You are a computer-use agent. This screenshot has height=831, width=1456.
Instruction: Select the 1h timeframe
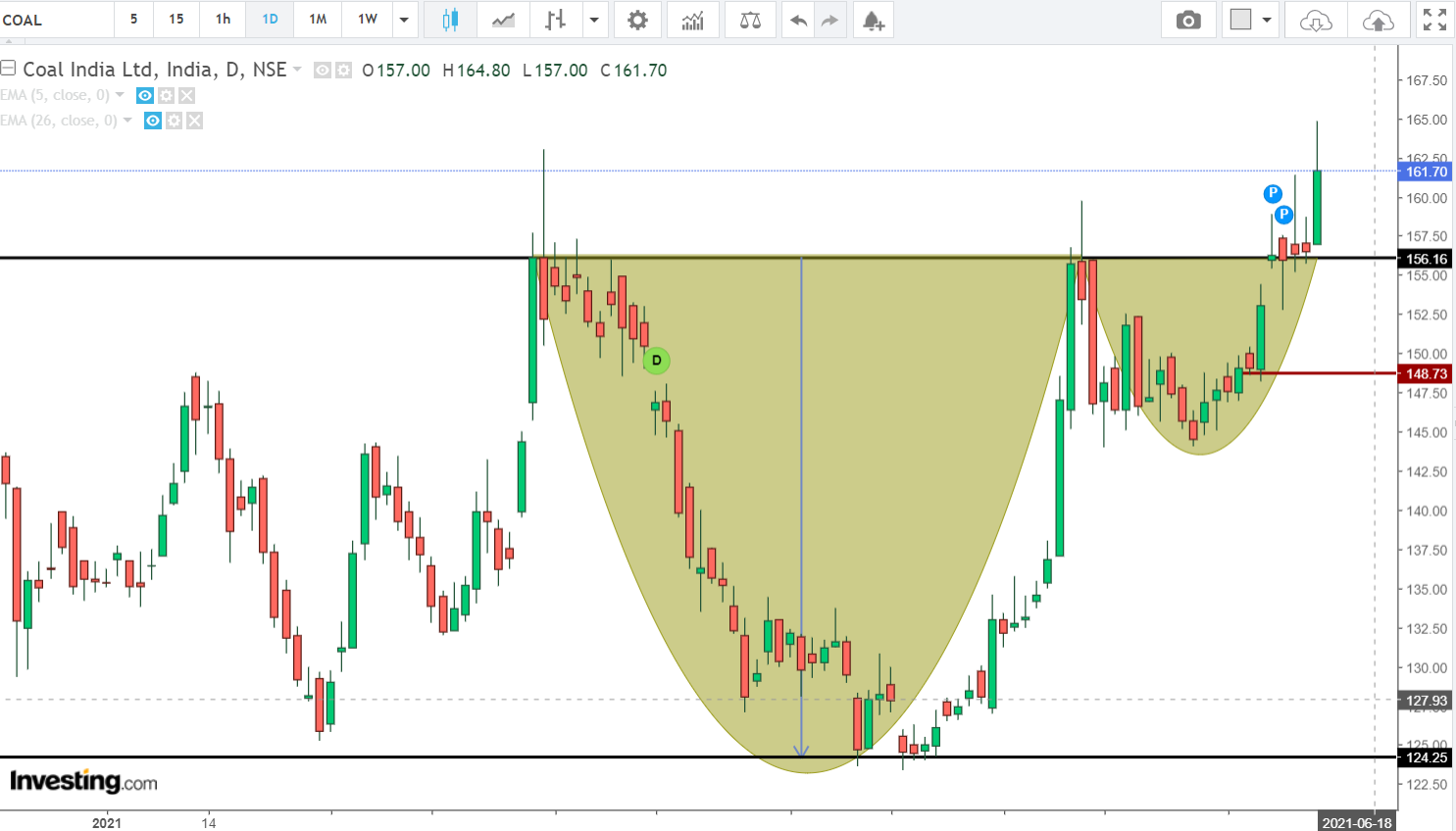click(x=223, y=20)
